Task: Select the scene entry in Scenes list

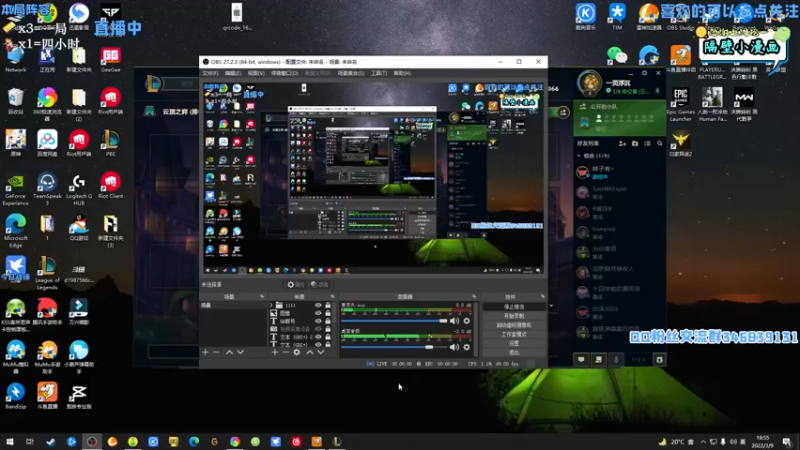Action: (x=233, y=306)
